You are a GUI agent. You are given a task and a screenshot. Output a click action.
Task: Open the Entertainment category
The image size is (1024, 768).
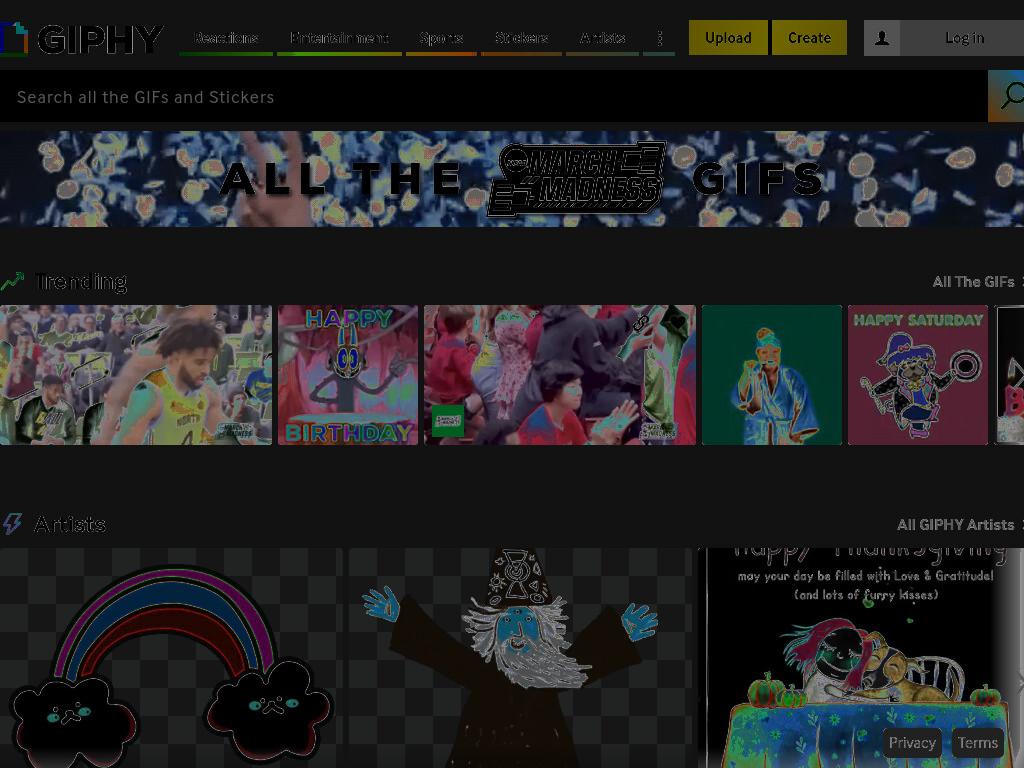point(339,38)
